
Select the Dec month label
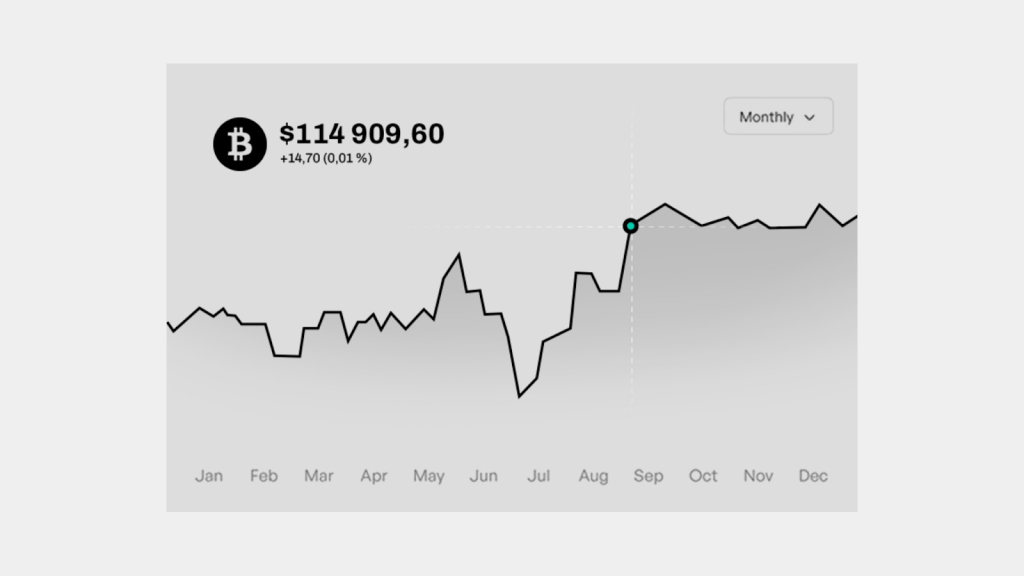pyautogui.click(x=813, y=476)
